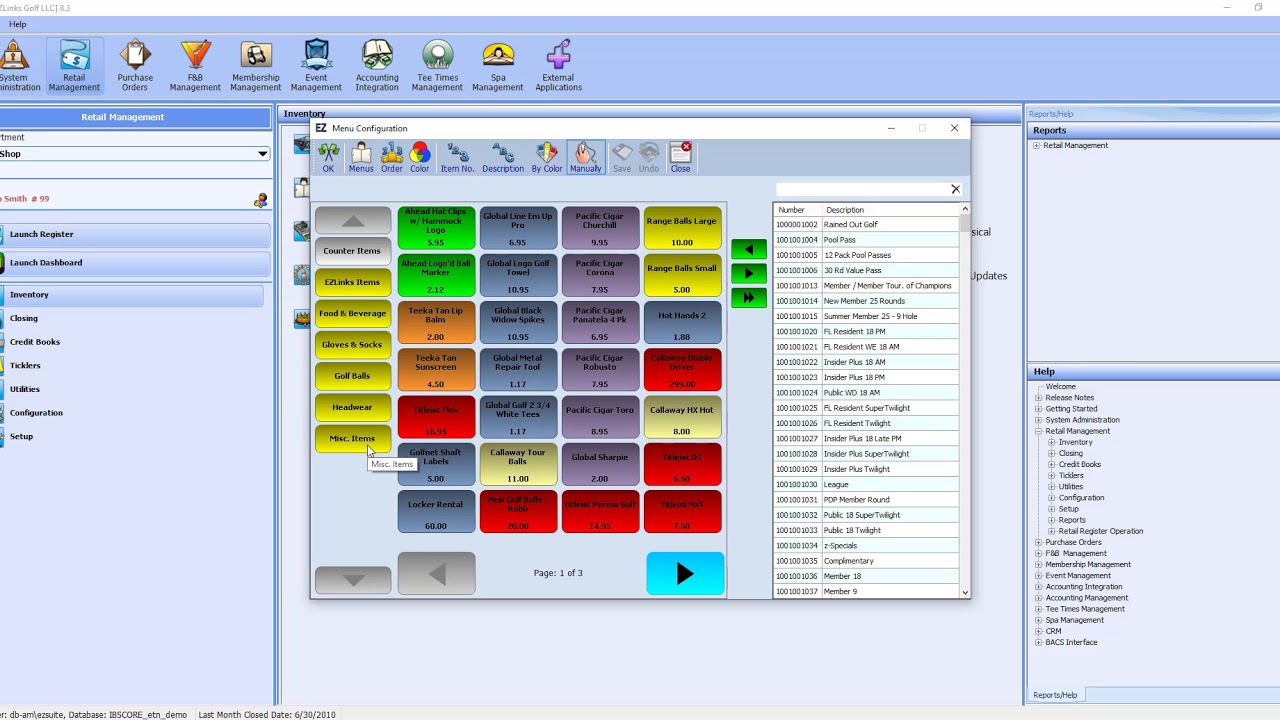Image resolution: width=1280 pixels, height=720 pixels.
Task: Open the Spa Management module icon
Action: (x=498, y=66)
